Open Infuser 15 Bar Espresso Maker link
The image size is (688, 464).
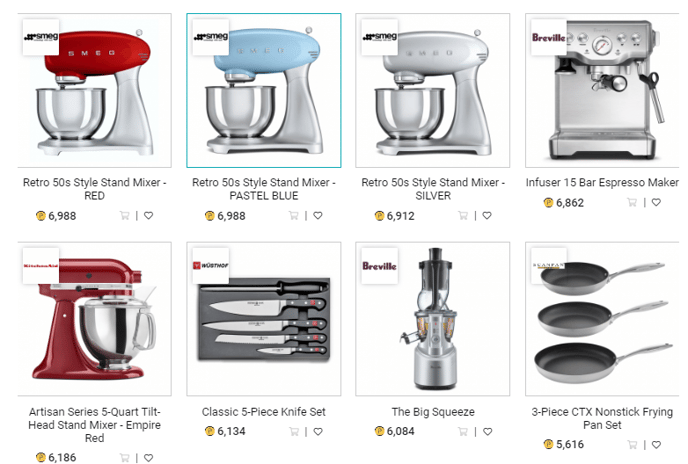602,182
